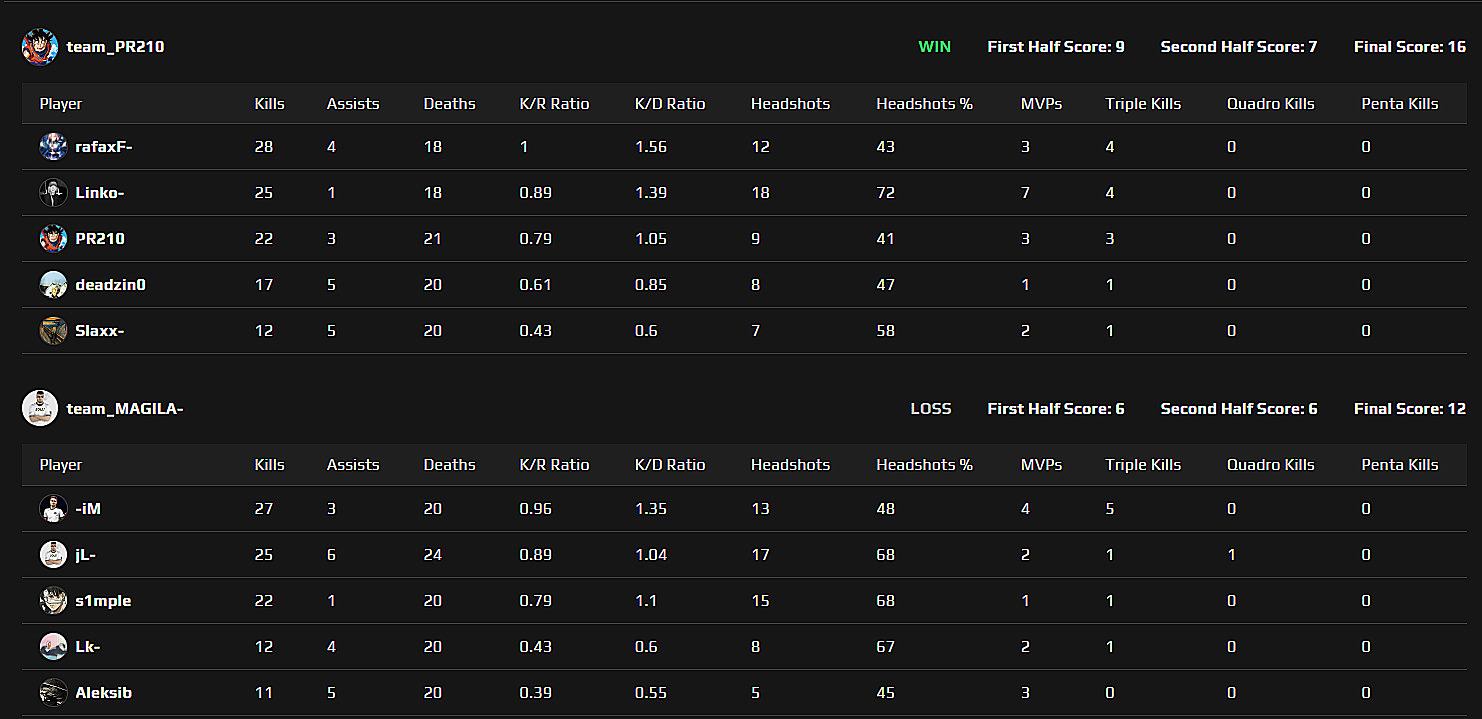Screen dimensions: 1482x719
Task: Sort first table by K/D Ratio header
Action: coord(670,104)
